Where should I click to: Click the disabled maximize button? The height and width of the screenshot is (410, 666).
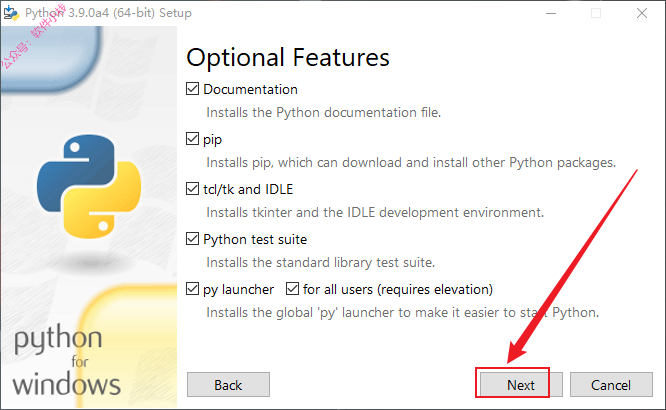click(596, 13)
